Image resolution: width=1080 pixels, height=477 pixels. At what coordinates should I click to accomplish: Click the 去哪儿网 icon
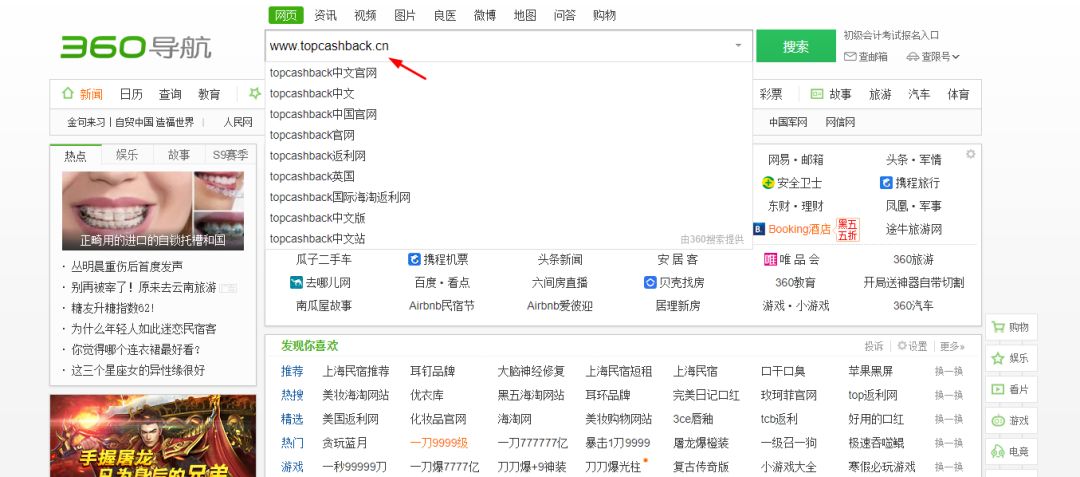pyautogui.click(x=296, y=282)
